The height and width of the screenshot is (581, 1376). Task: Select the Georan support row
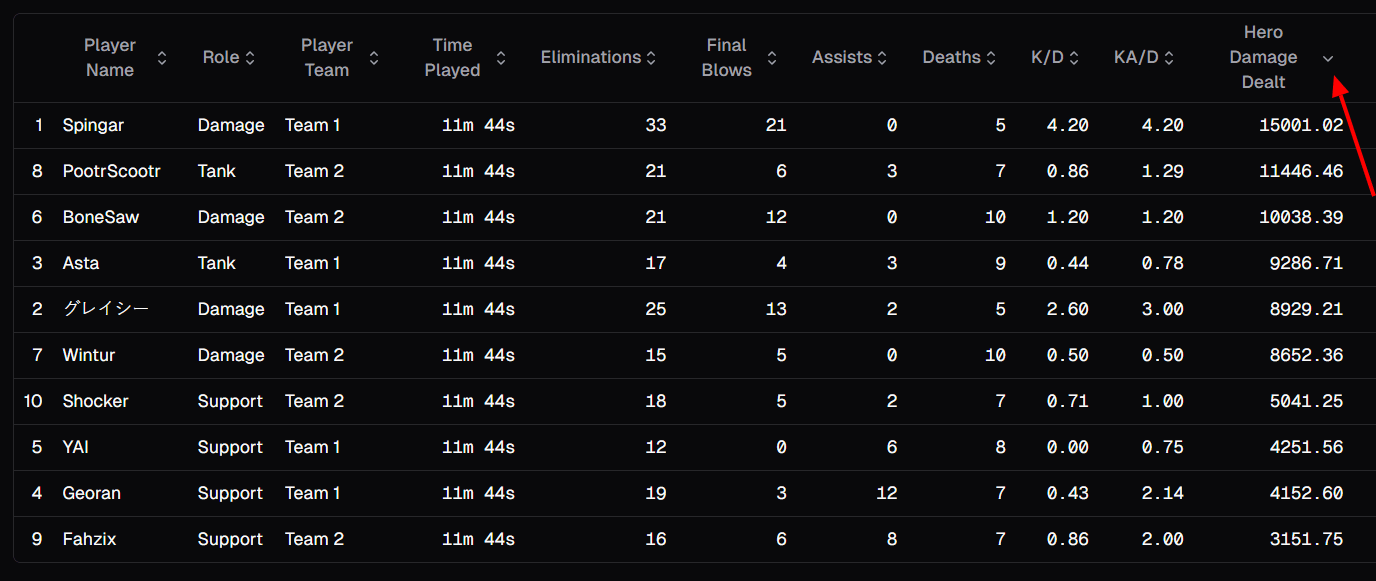(x=688, y=493)
